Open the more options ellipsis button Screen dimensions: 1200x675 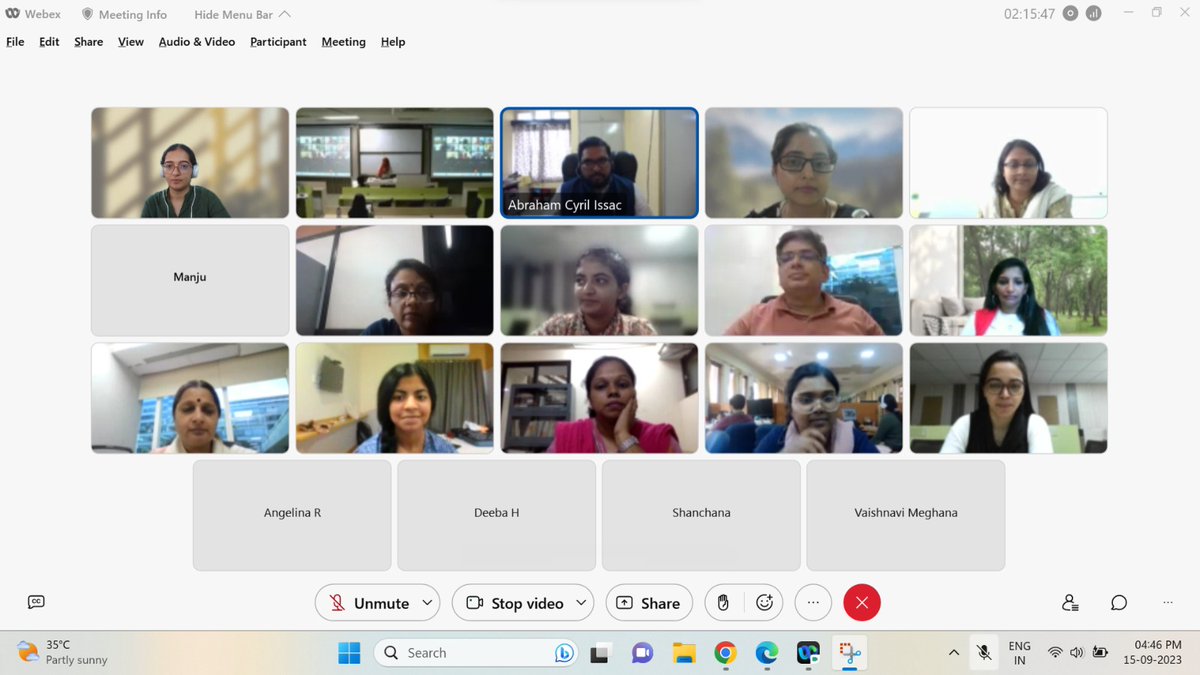click(x=813, y=603)
